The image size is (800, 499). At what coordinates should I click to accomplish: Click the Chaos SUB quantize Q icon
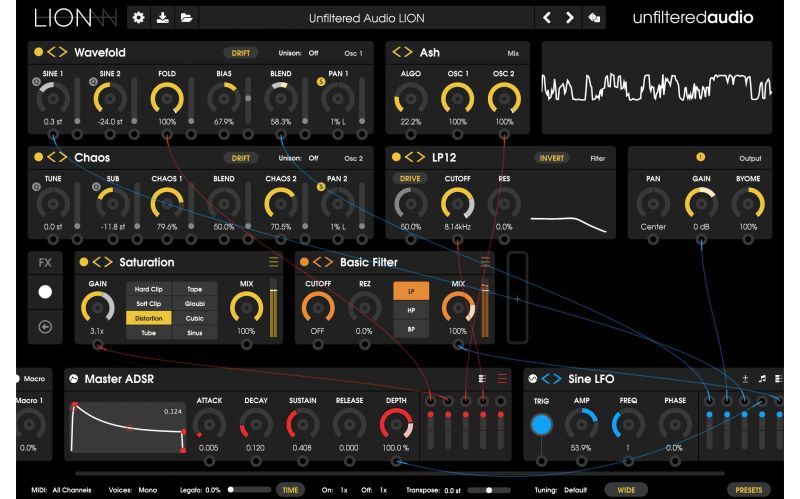point(96,187)
